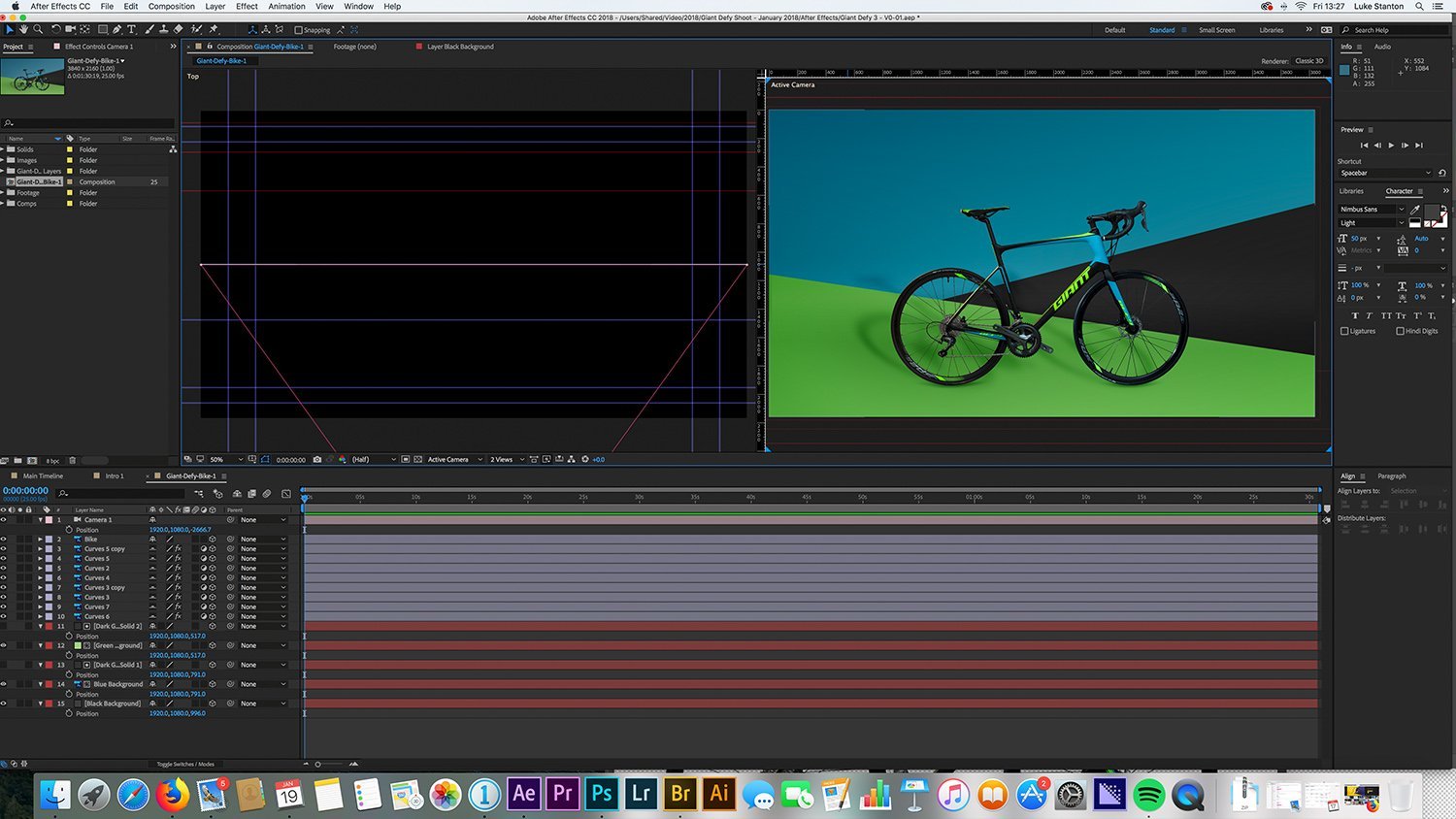Select the Hand tool in the toolbar
Image resolution: width=1456 pixels, height=819 pixels.
(23, 29)
